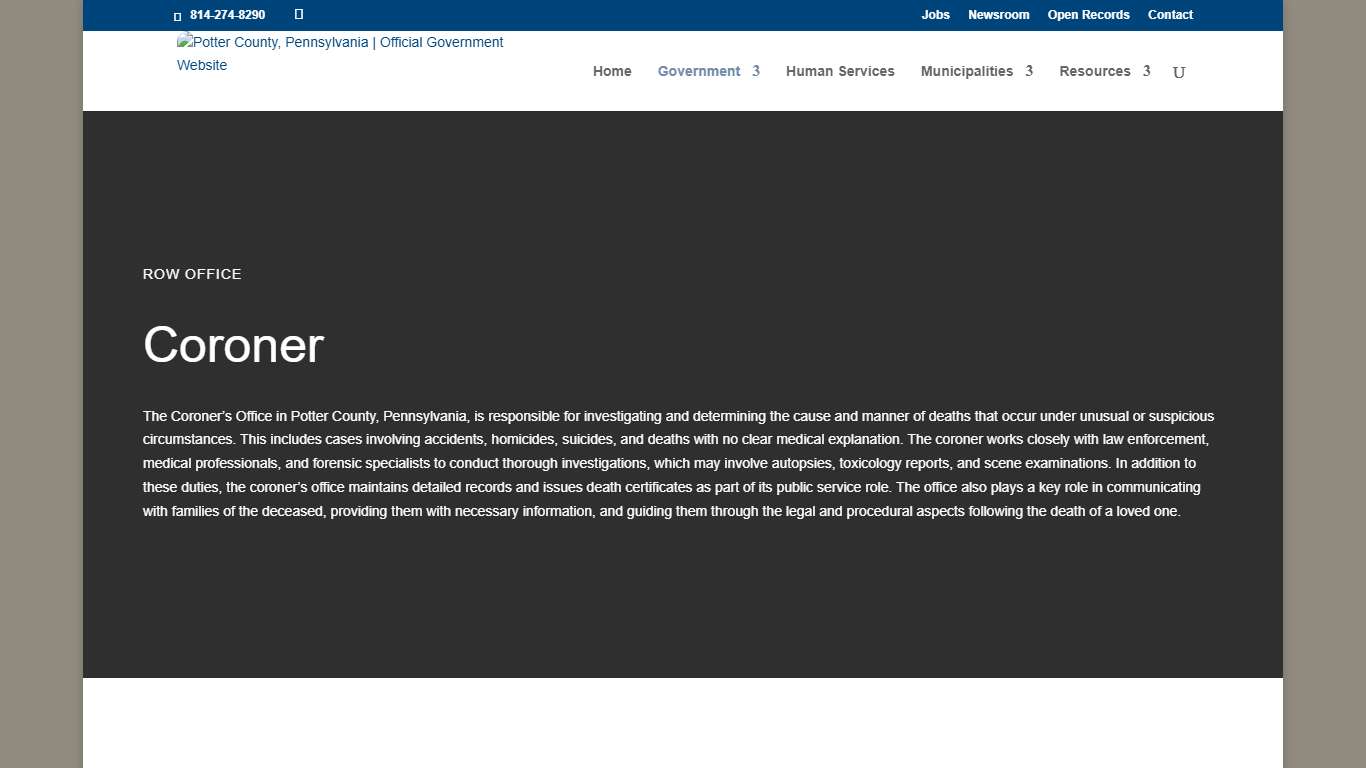Call the 814-274-8290 phone number link

tap(227, 15)
